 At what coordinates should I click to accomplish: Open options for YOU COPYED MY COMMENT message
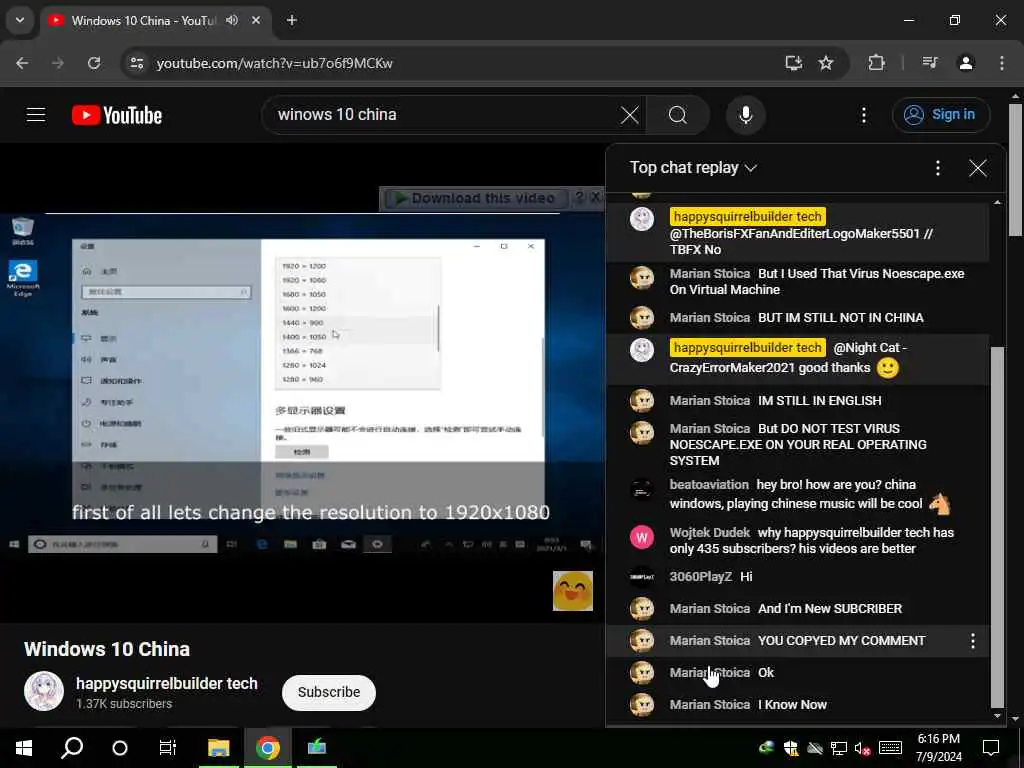point(972,641)
